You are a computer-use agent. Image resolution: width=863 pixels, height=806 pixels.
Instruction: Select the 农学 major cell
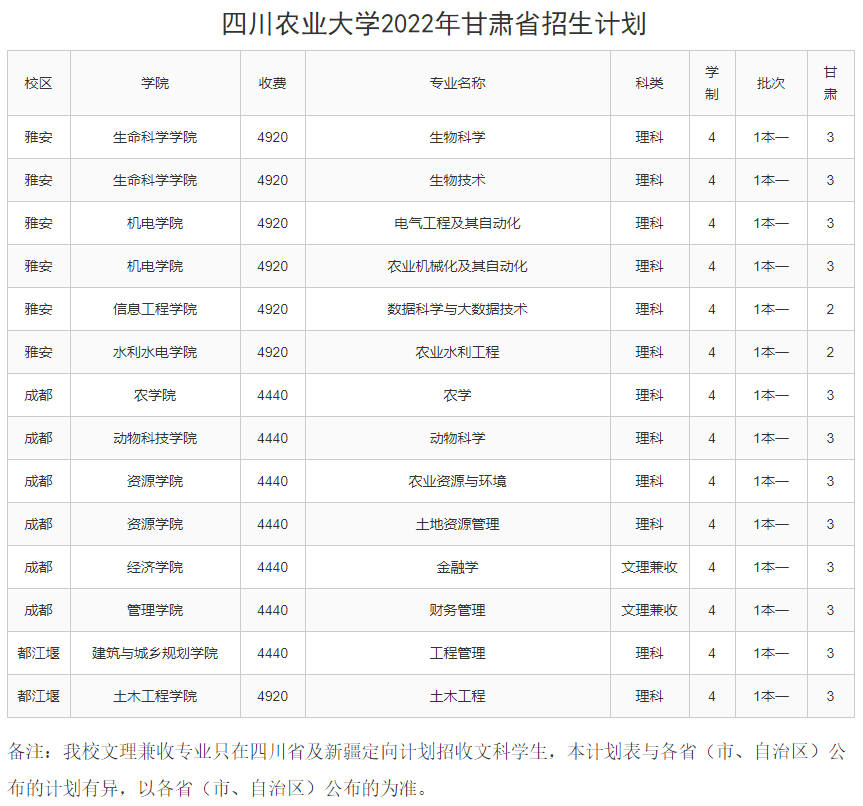pyautogui.click(x=457, y=395)
